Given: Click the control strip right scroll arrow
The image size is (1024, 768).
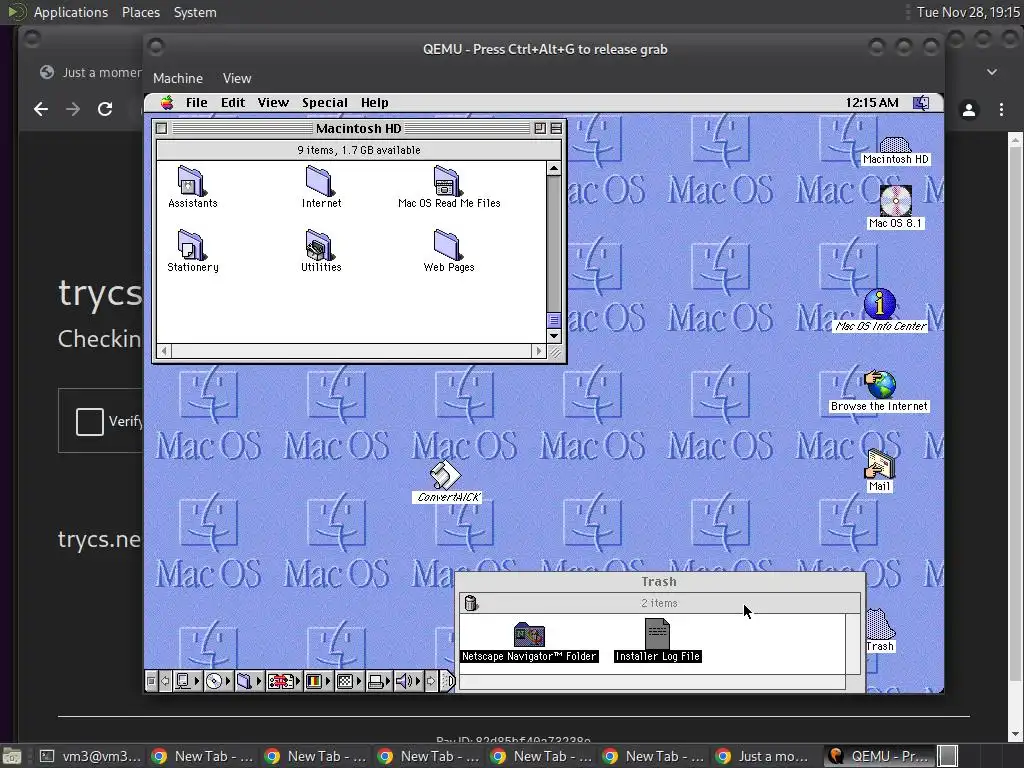Looking at the screenshot, I should pyautogui.click(x=431, y=681).
